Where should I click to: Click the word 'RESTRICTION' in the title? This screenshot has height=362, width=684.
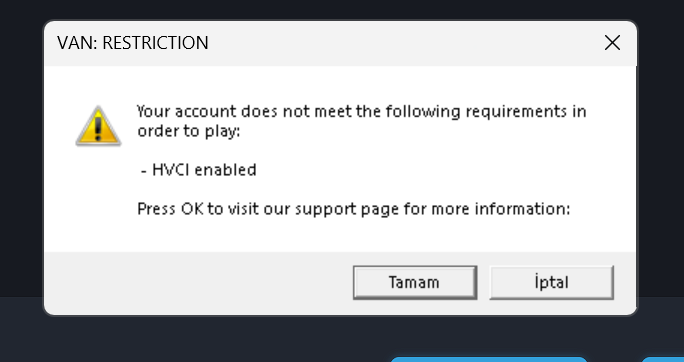(155, 43)
